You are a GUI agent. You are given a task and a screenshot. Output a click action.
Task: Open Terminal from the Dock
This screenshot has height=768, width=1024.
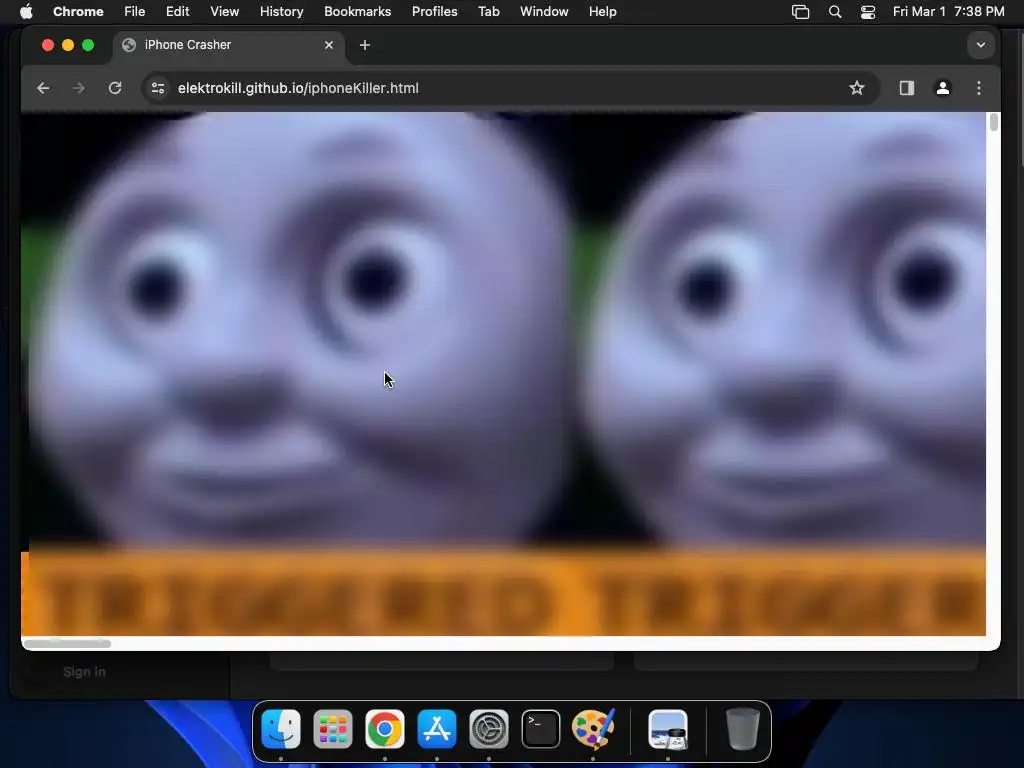click(x=541, y=729)
